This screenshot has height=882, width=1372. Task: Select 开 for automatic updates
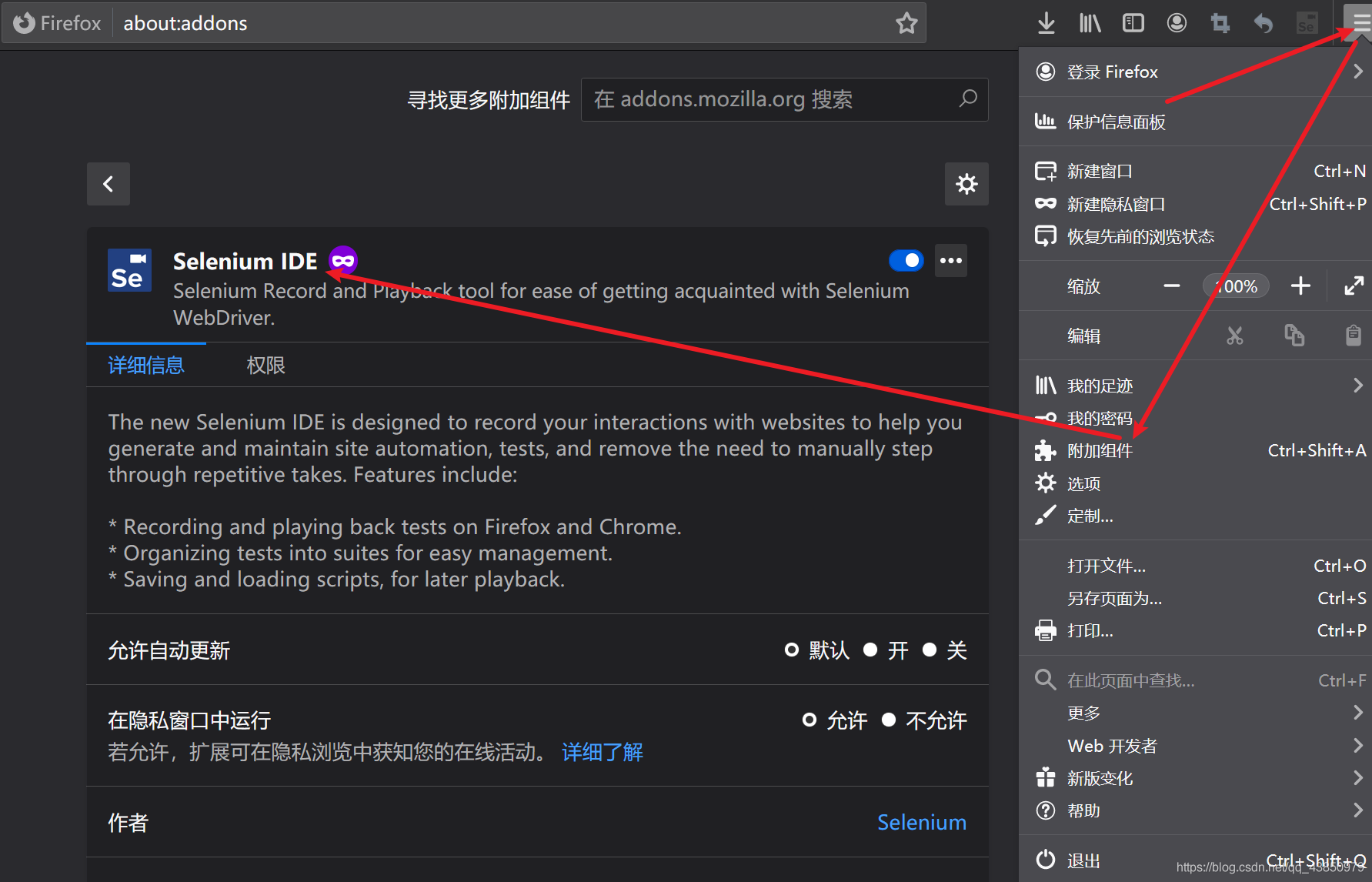870,650
